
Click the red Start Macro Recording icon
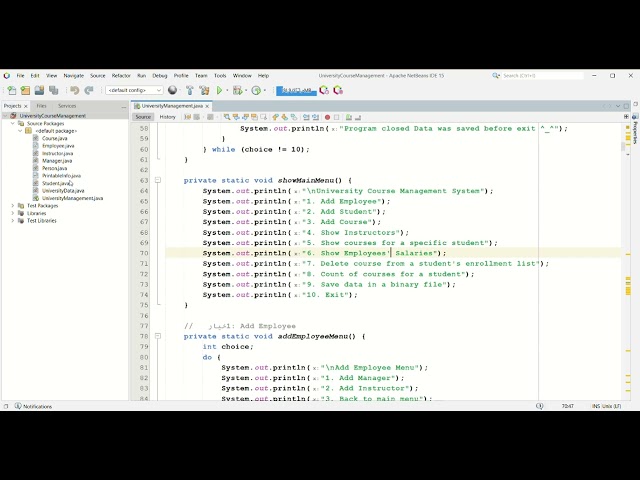pyautogui.click(x=327, y=117)
